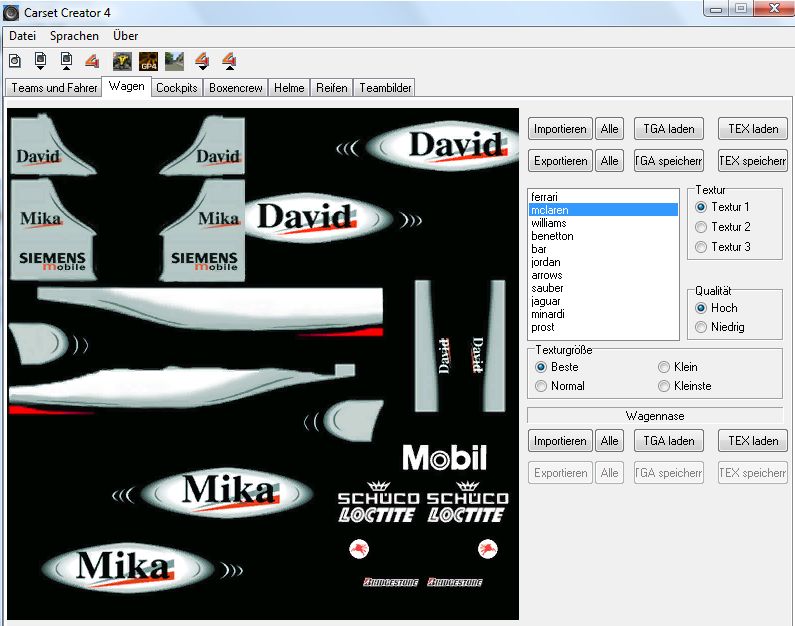The width and height of the screenshot is (795, 626).
Task: Click the McLaren car texture preview
Action: coord(263,364)
